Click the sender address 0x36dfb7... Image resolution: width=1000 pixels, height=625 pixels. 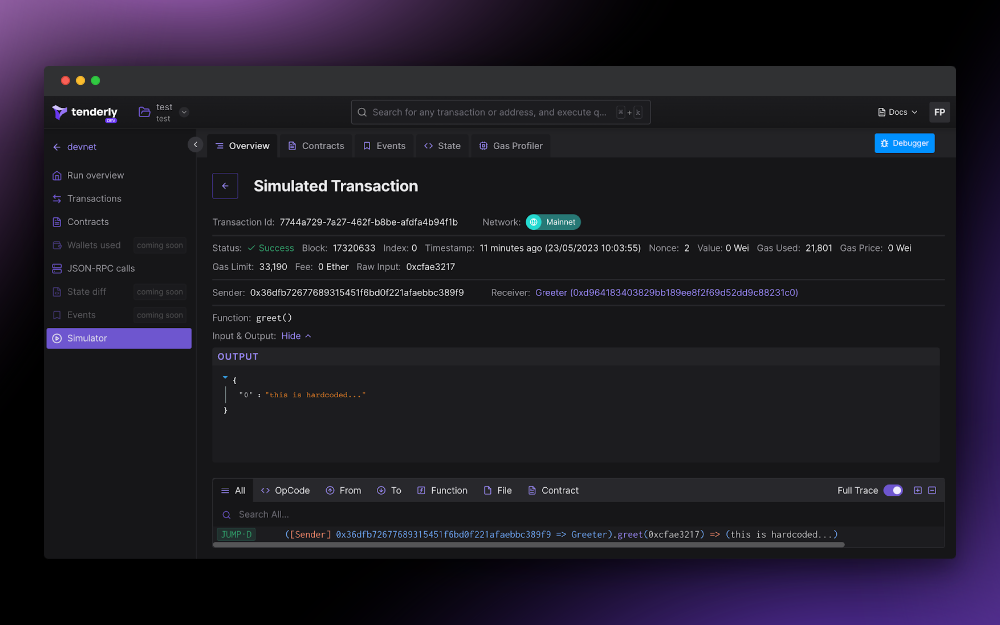(x=357, y=293)
